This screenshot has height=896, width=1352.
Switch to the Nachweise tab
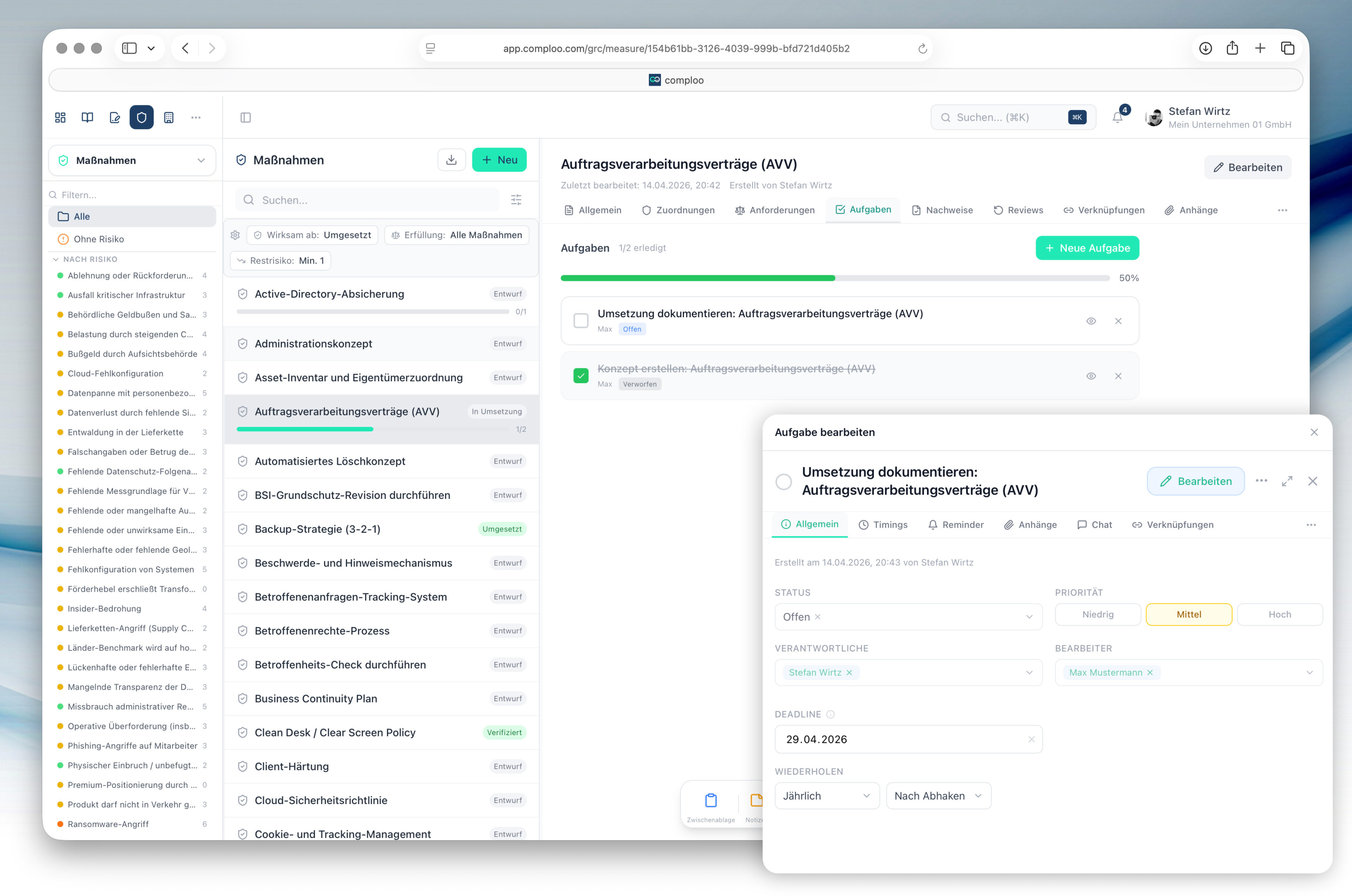(942, 210)
